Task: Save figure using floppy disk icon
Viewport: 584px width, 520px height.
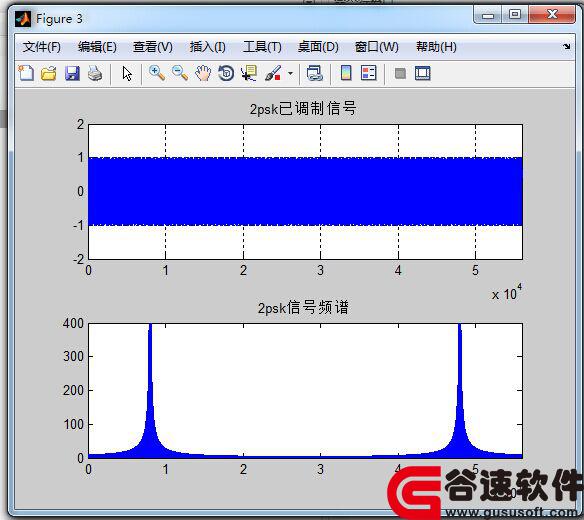Action: (72, 73)
